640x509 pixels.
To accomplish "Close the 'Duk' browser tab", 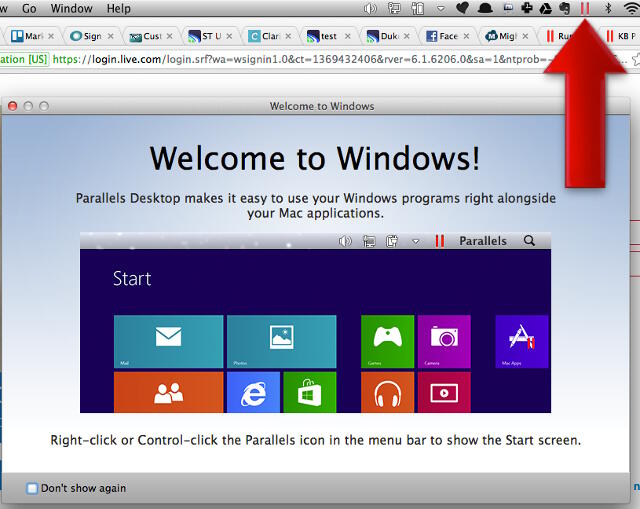I will point(407,36).
